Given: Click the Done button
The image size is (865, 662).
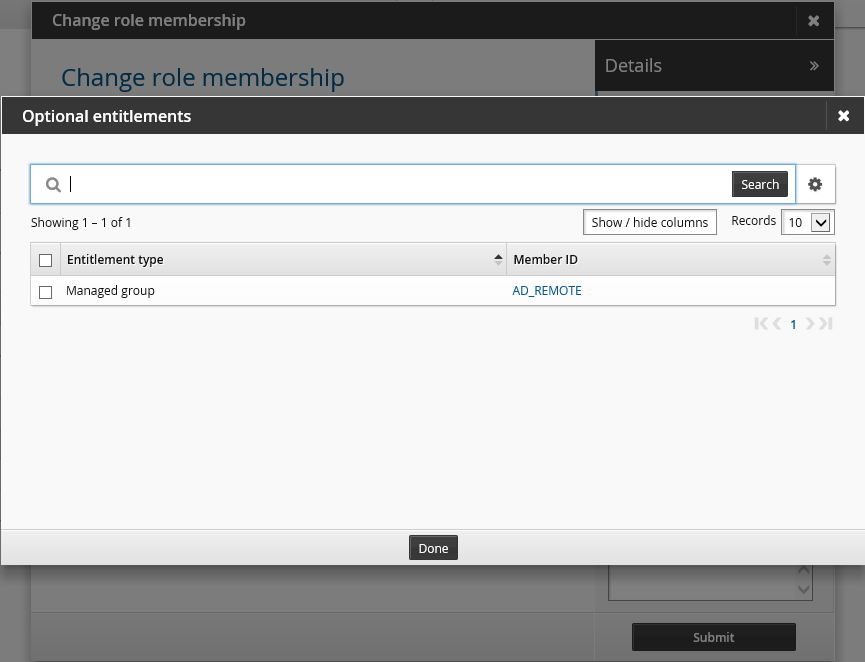Looking at the screenshot, I should coord(433,548).
